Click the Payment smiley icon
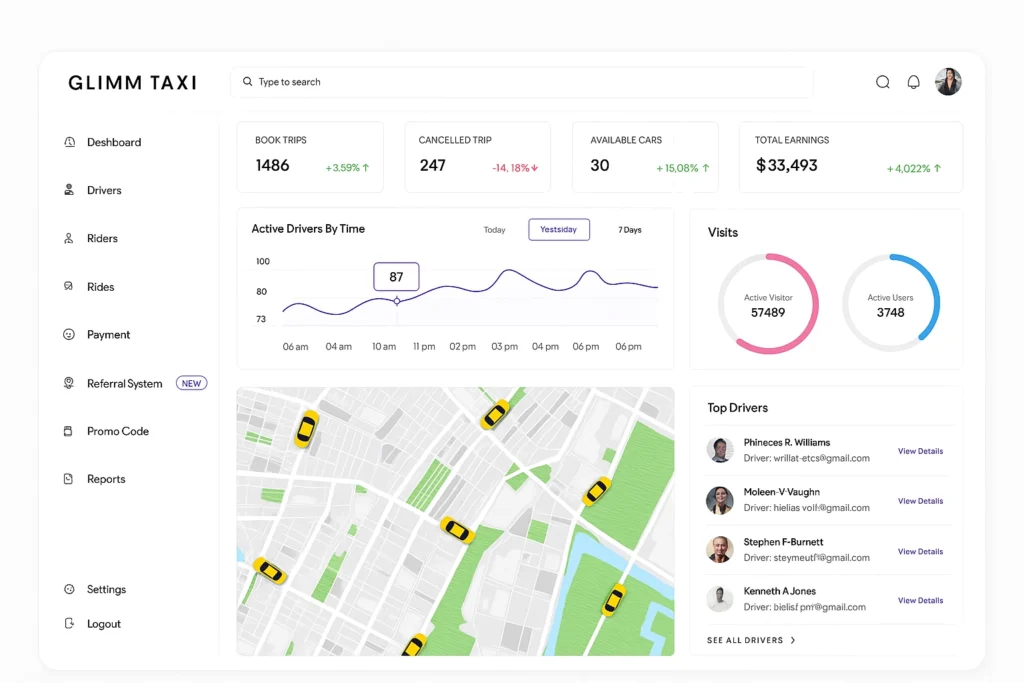Image resolution: width=1024 pixels, height=683 pixels. (69, 335)
